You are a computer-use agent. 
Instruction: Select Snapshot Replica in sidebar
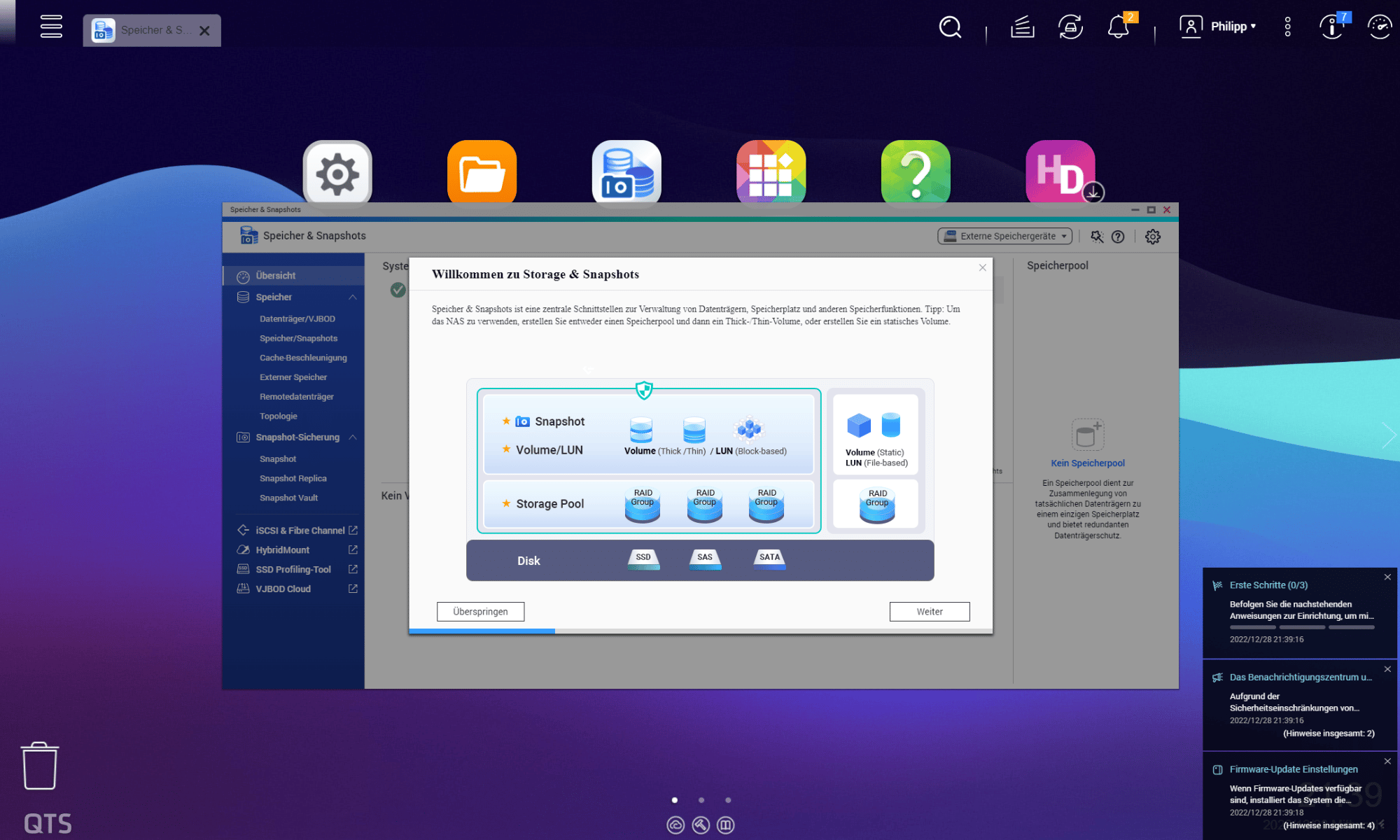tap(293, 478)
